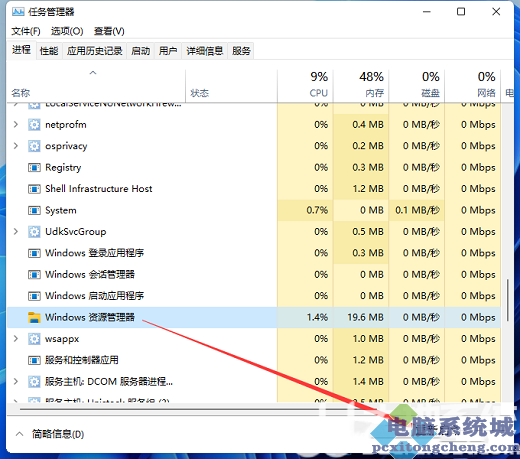Click the 19.6 MB memory value

coord(365,317)
